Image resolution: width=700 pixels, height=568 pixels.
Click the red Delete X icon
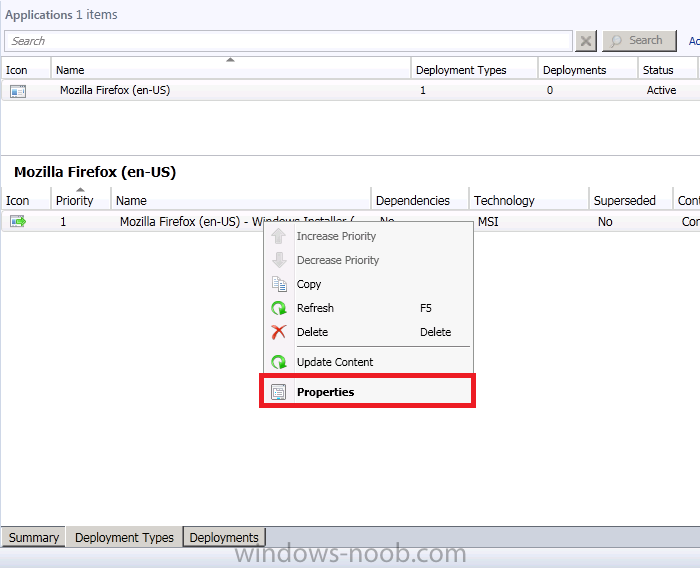[x=279, y=332]
